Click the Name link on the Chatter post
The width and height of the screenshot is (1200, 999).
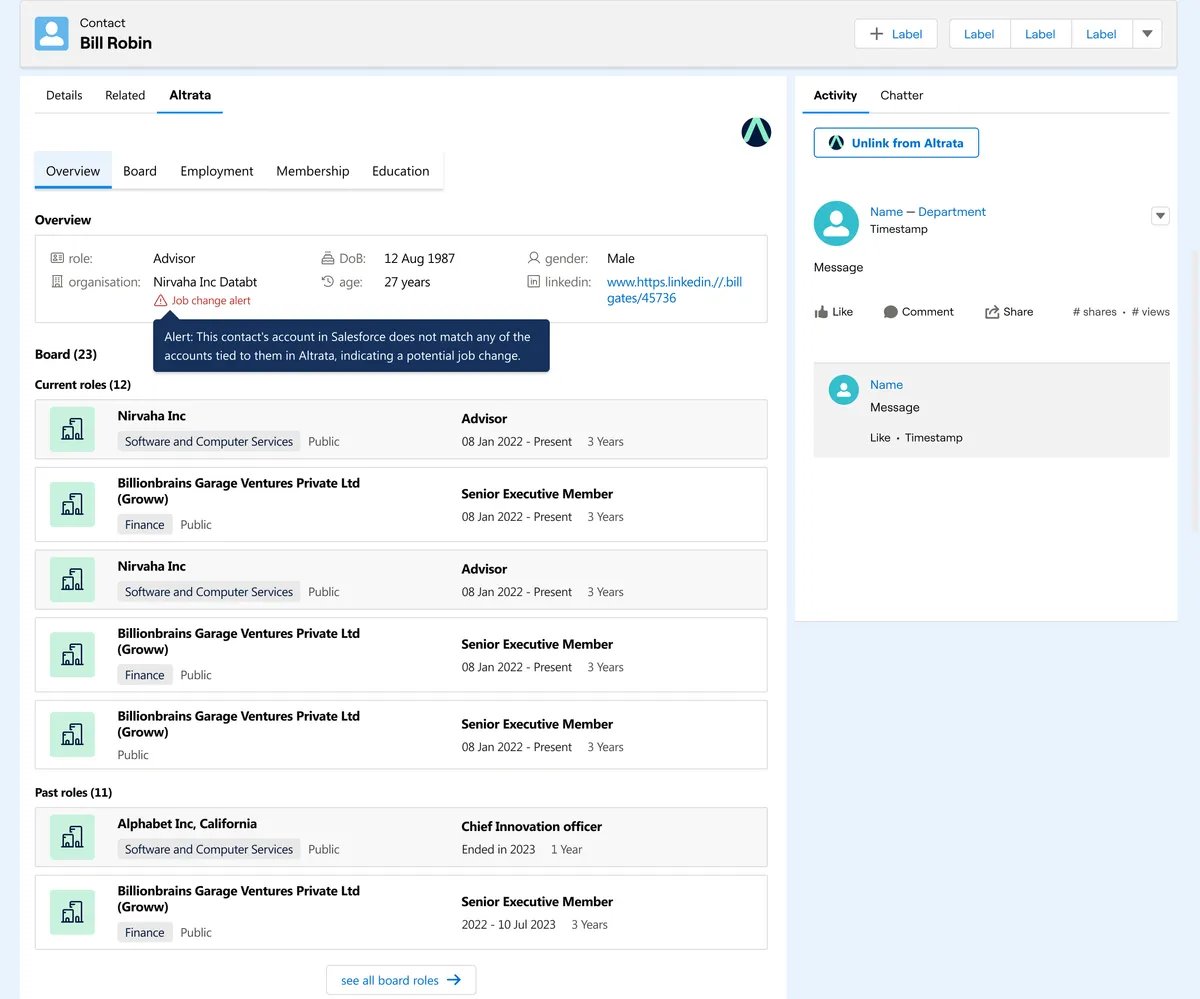[x=886, y=212]
